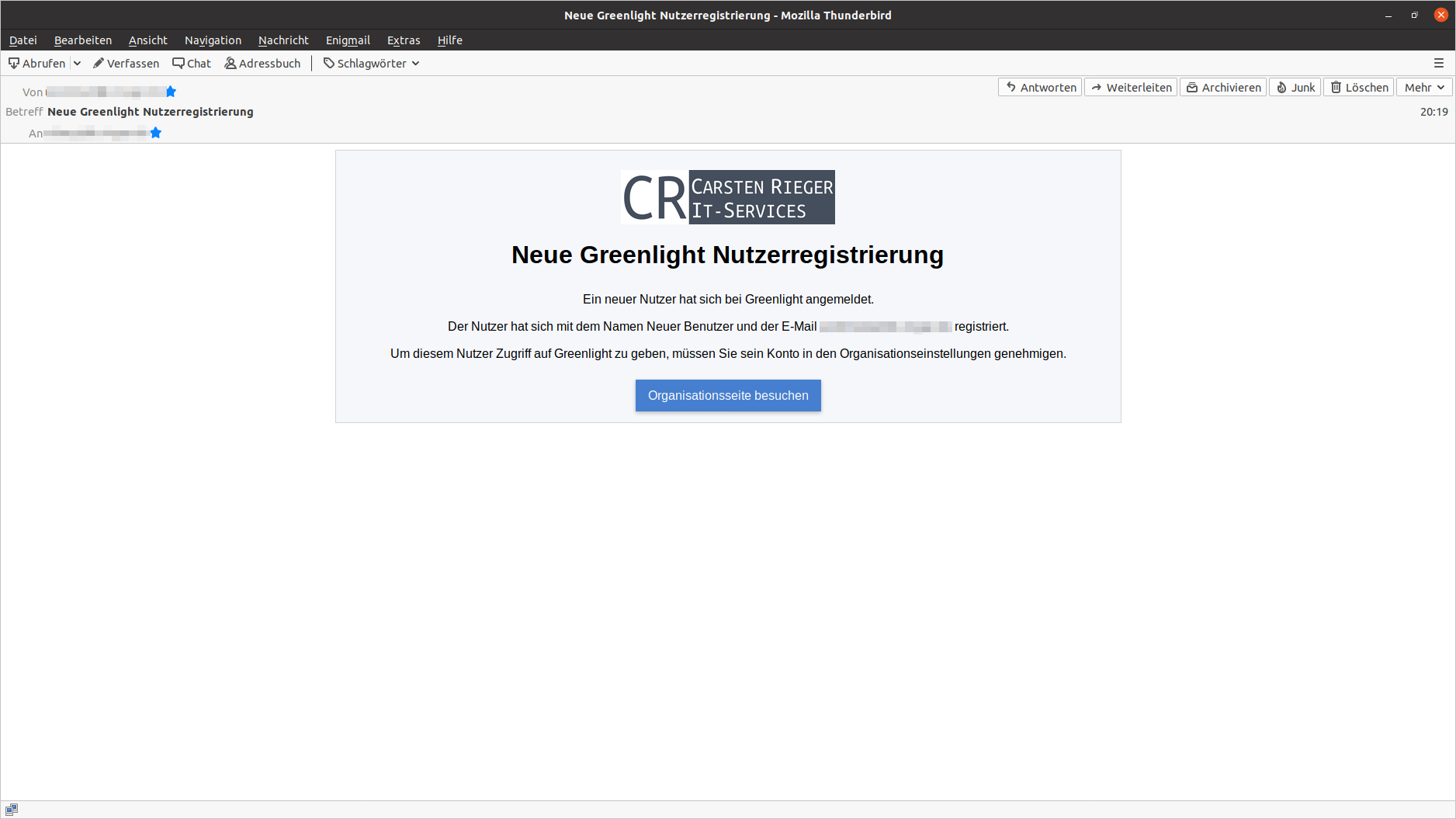1456x819 pixels.
Task: Archive the message with Archivieren
Action: coord(1223,87)
